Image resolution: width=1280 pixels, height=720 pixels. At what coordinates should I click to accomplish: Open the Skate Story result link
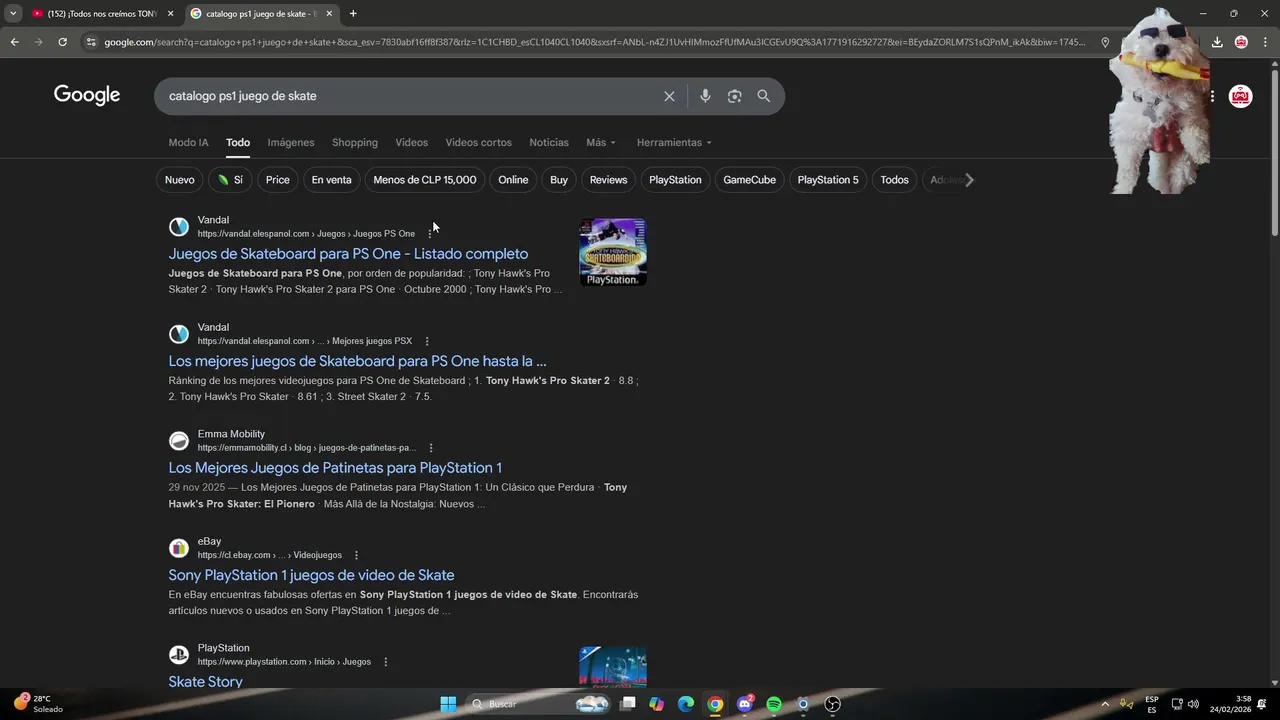(205, 682)
